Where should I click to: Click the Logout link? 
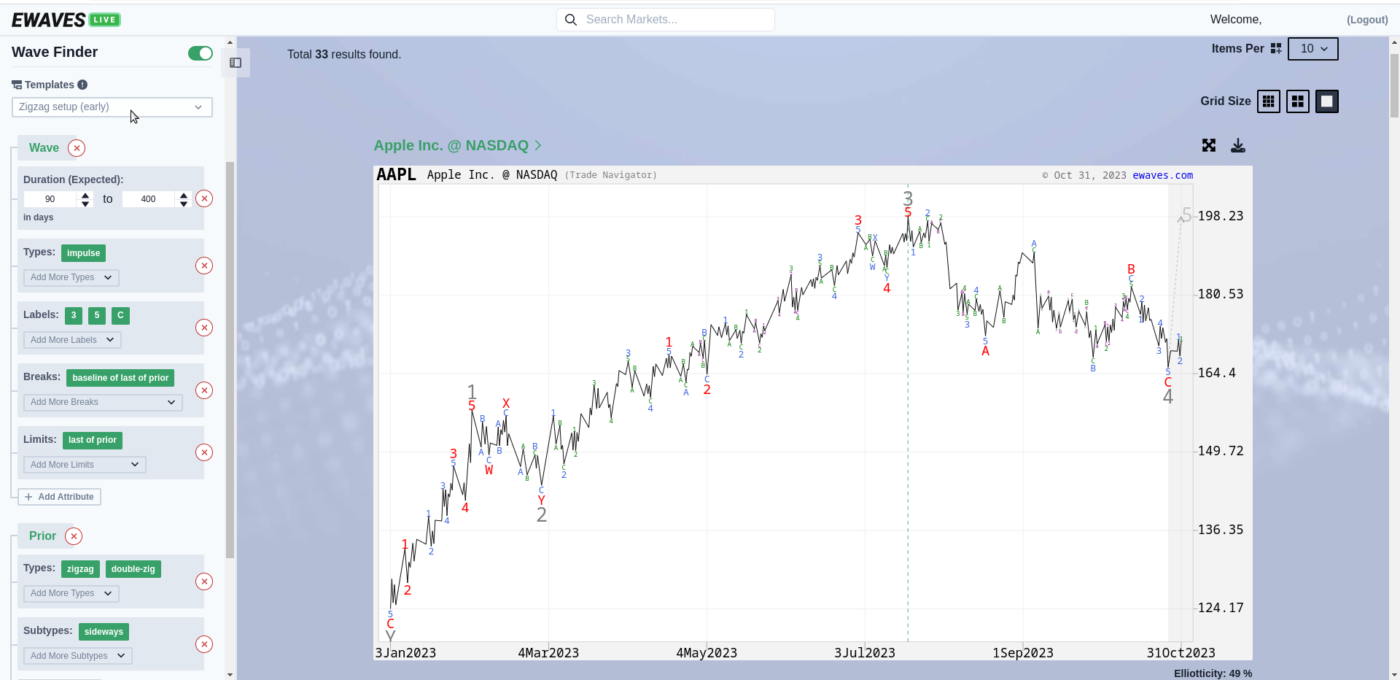(x=1366, y=20)
